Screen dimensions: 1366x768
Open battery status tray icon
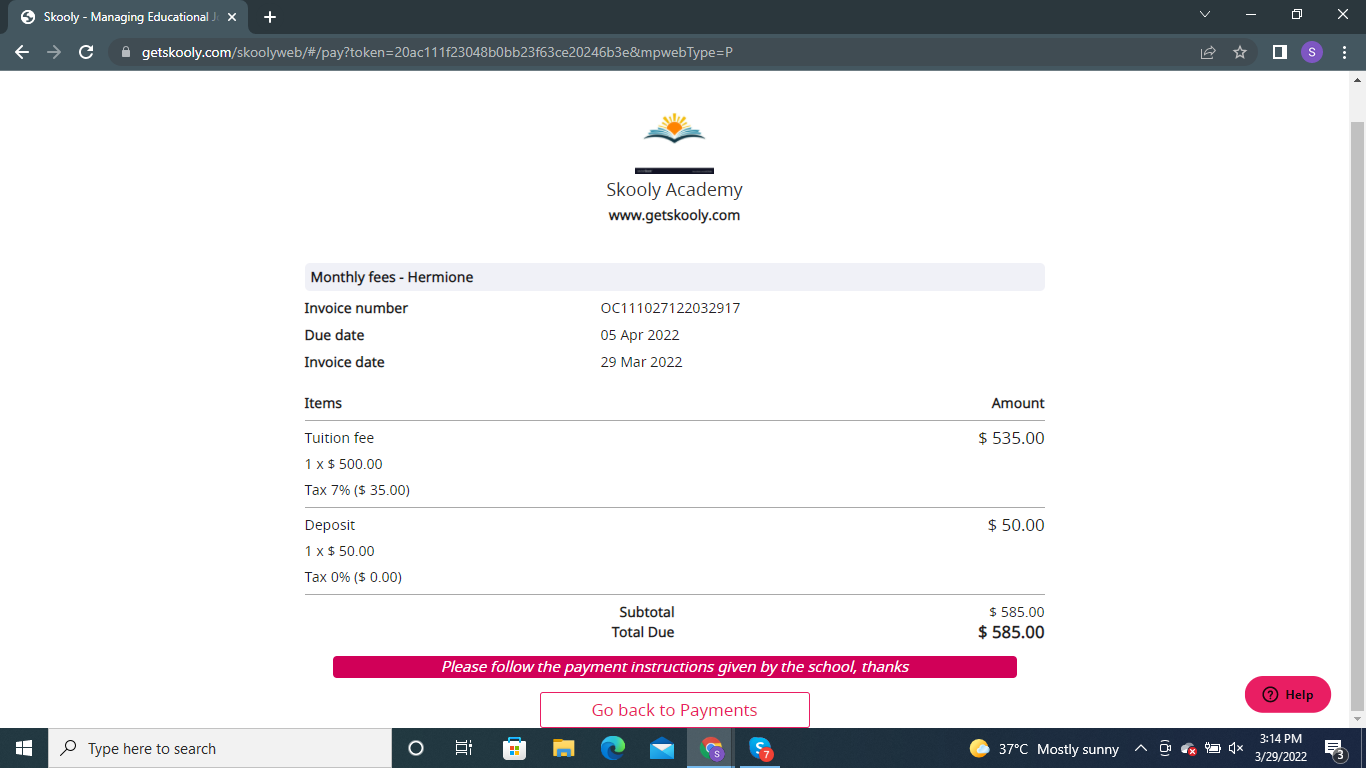pyautogui.click(x=1213, y=748)
